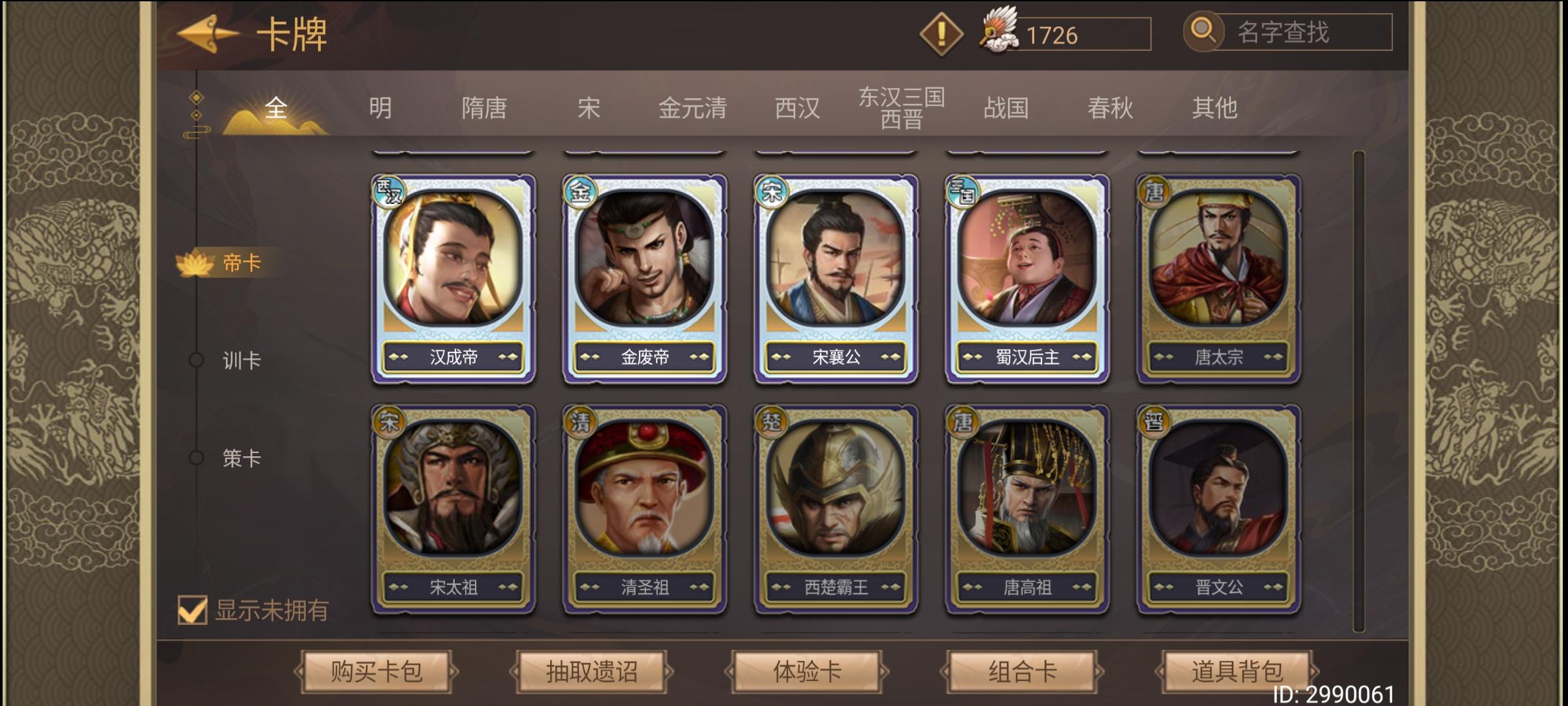Click the back arrow icon beside 卡牌

(208, 34)
